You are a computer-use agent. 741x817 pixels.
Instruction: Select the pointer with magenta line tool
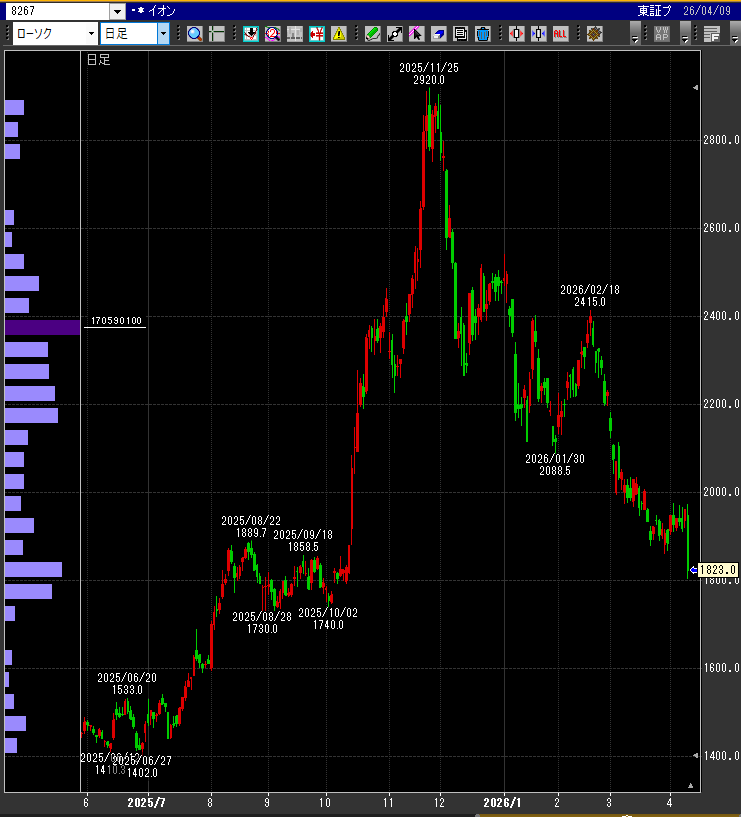point(416,34)
